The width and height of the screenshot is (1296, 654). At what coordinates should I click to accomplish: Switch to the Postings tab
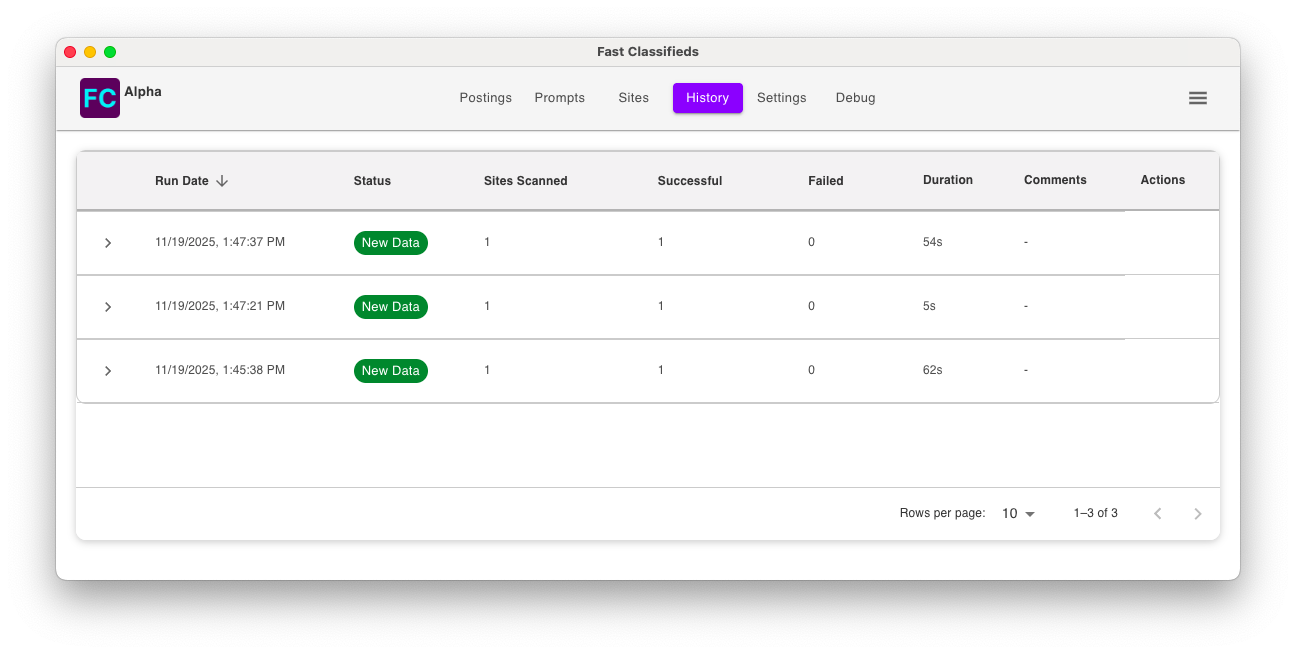tap(485, 98)
